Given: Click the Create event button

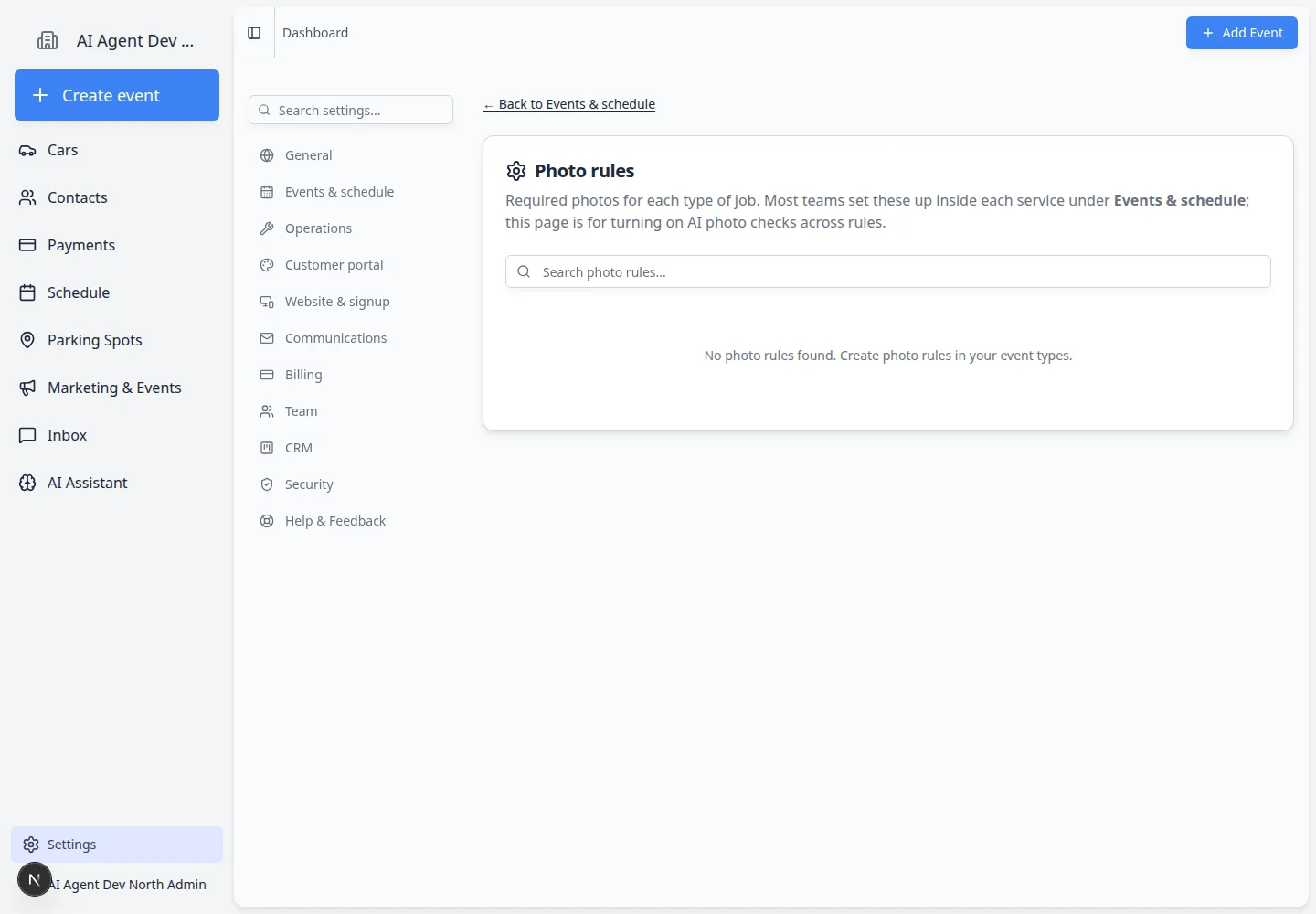Looking at the screenshot, I should coord(117,95).
